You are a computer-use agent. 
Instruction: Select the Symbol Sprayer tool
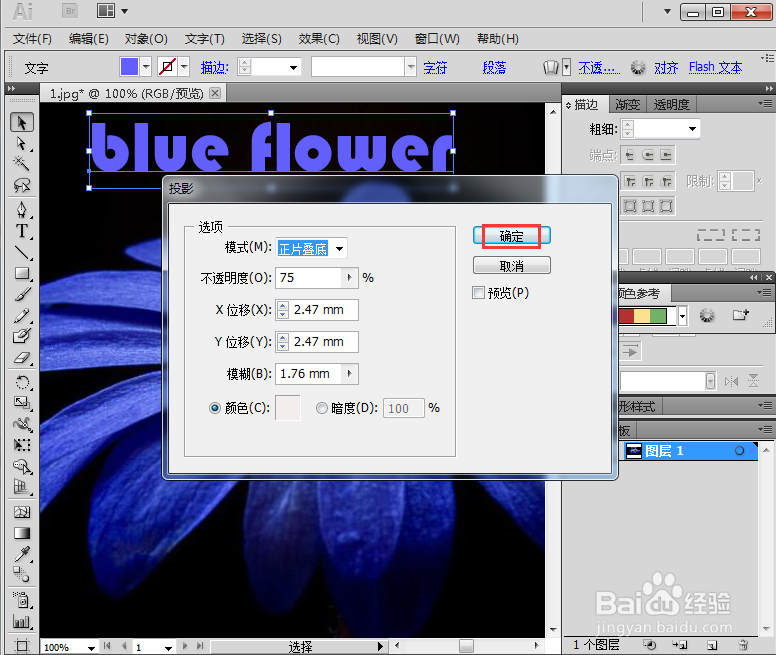[x=22, y=600]
